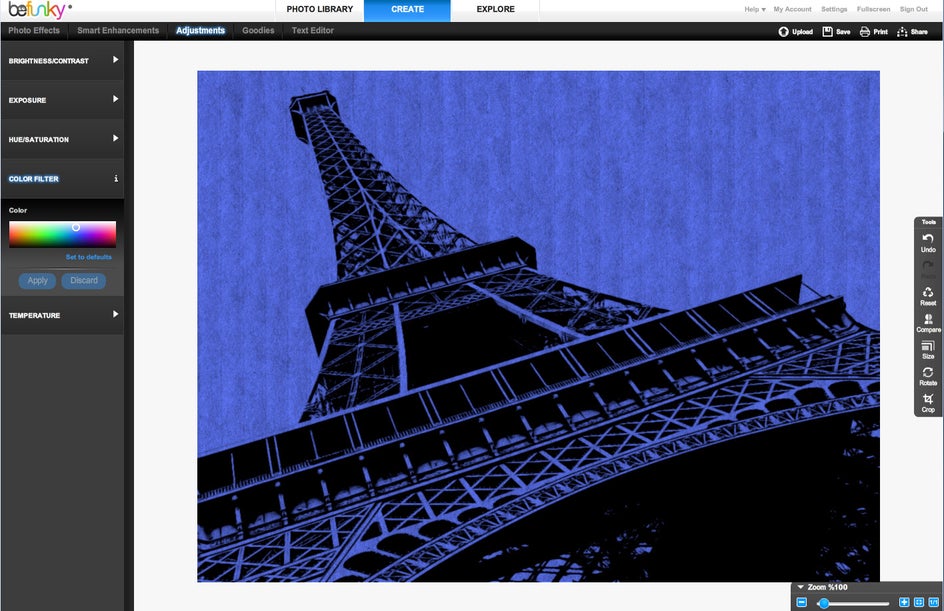Click the Sign Out link
This screenshot has height=611, width=944.
[x=913, y=9]
